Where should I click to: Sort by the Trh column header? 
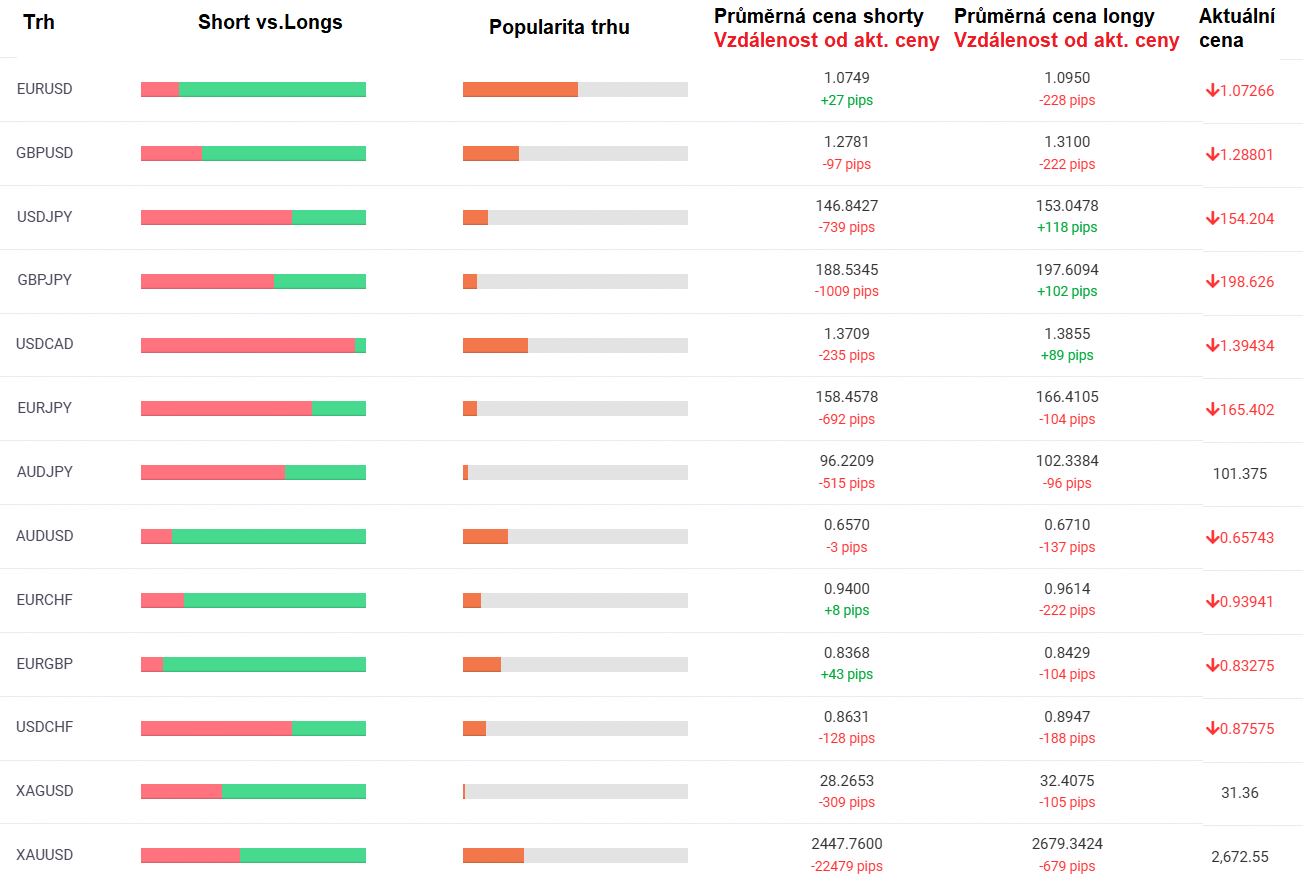[x=39, y=22]
